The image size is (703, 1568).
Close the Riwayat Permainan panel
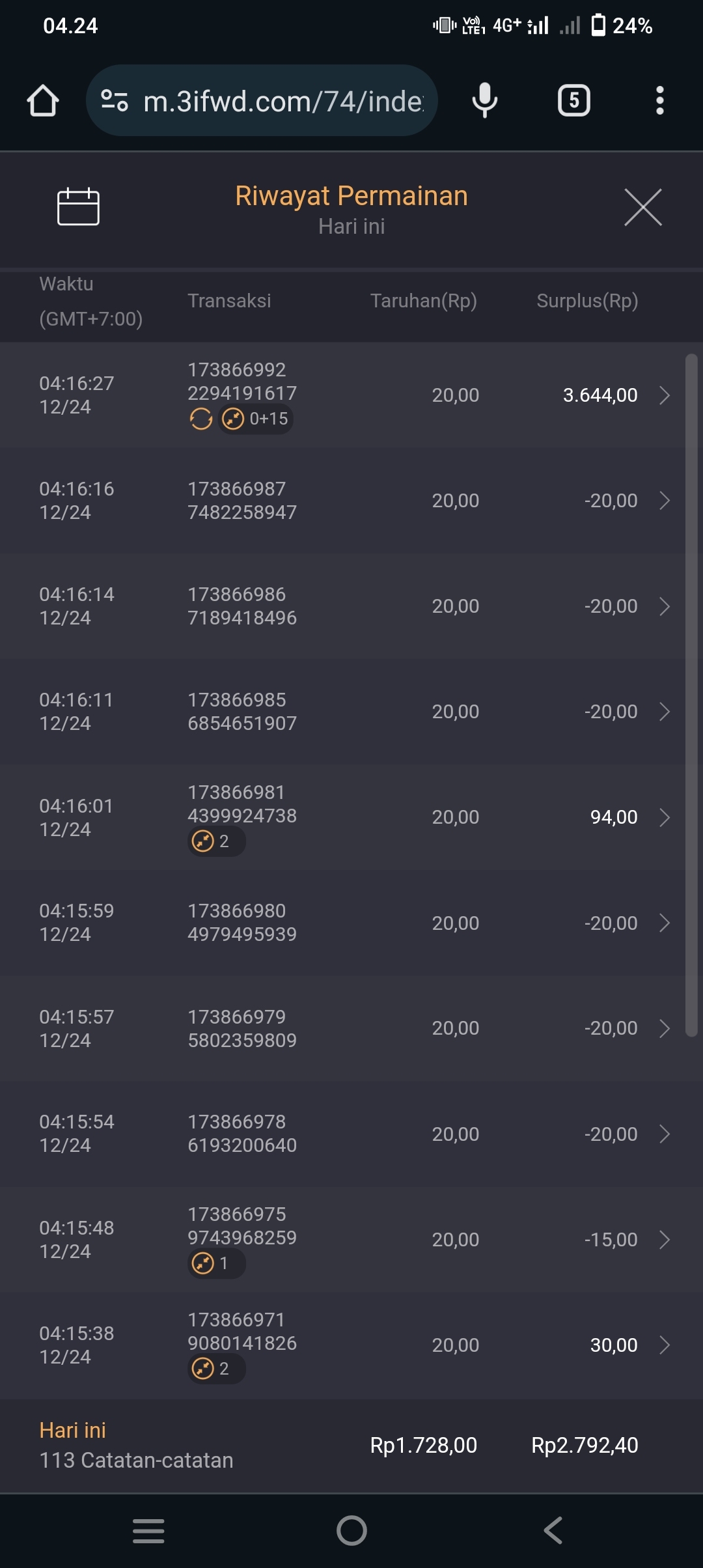coord(642,208)
